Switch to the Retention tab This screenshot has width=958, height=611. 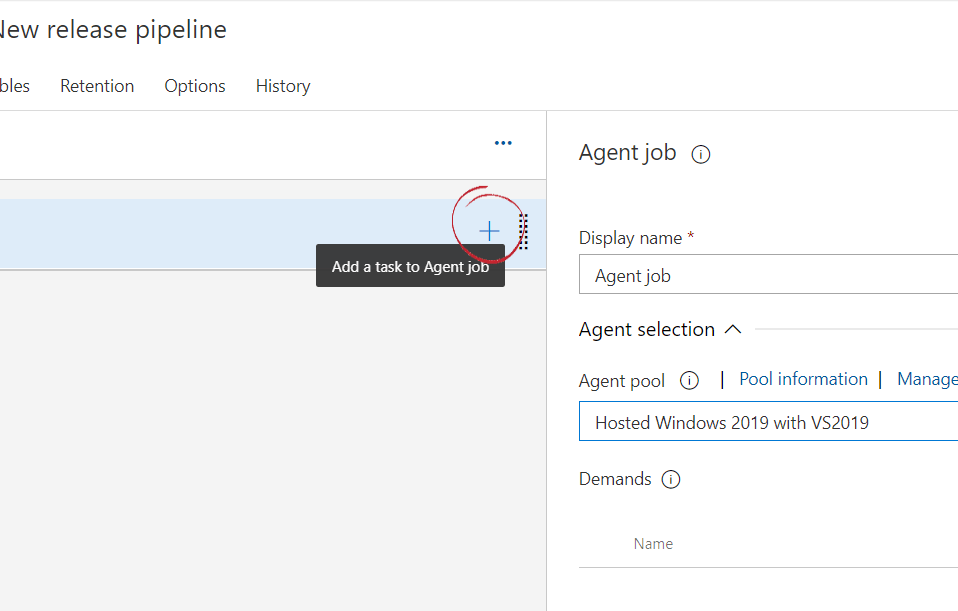pyautogui.click(x=97, y=86)
